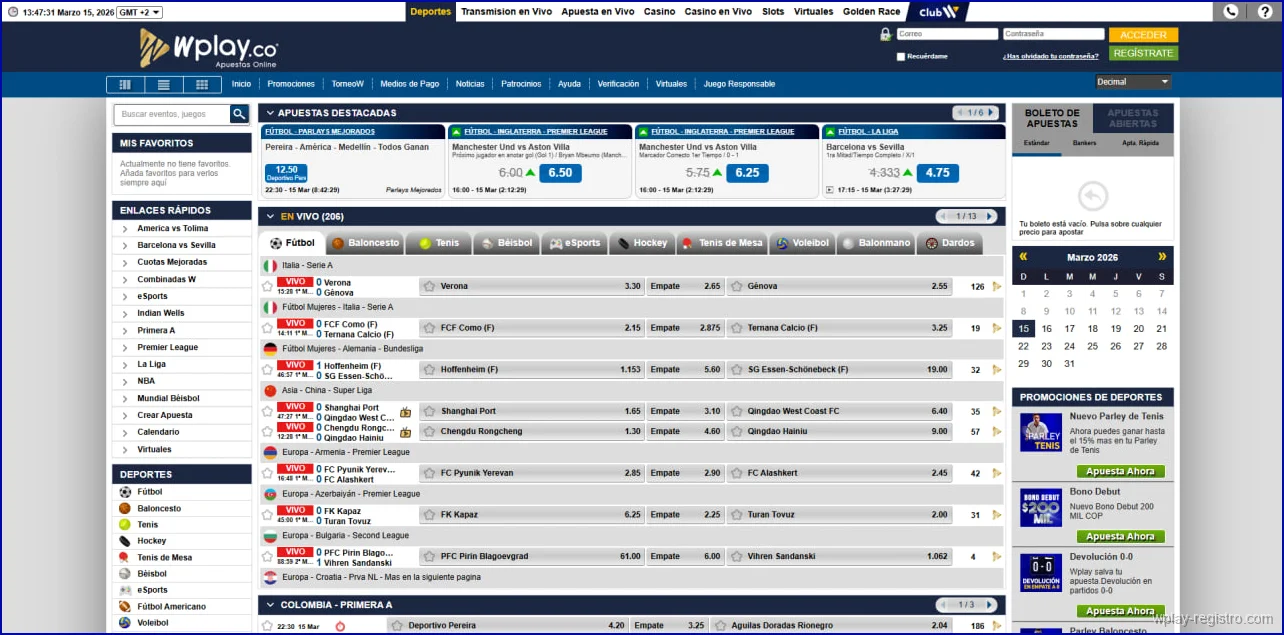Collapse the Apuestas Destacadas section
Viewport: 1284px width, 635px height.
click(x=269, y=113)
